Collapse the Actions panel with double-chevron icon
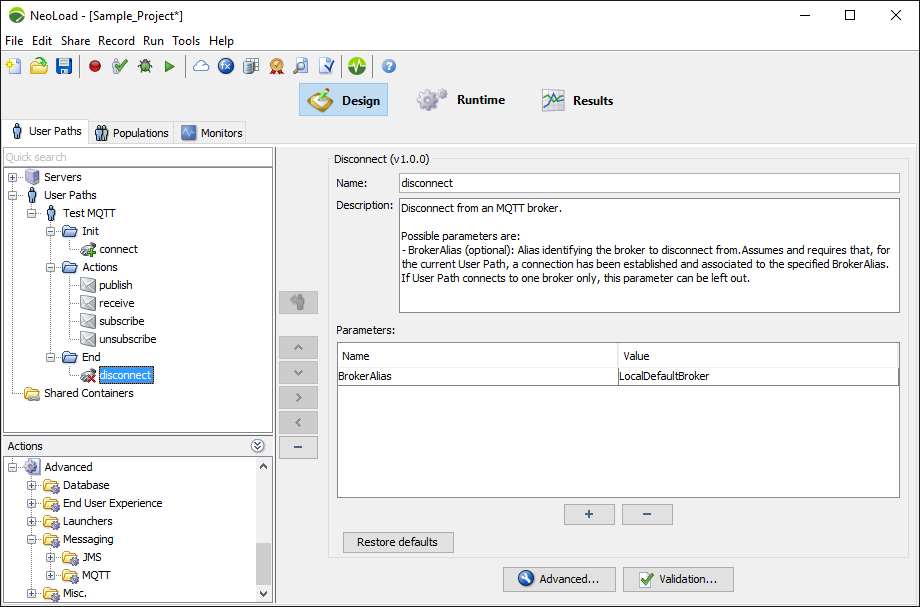 [x=258, y=446]
